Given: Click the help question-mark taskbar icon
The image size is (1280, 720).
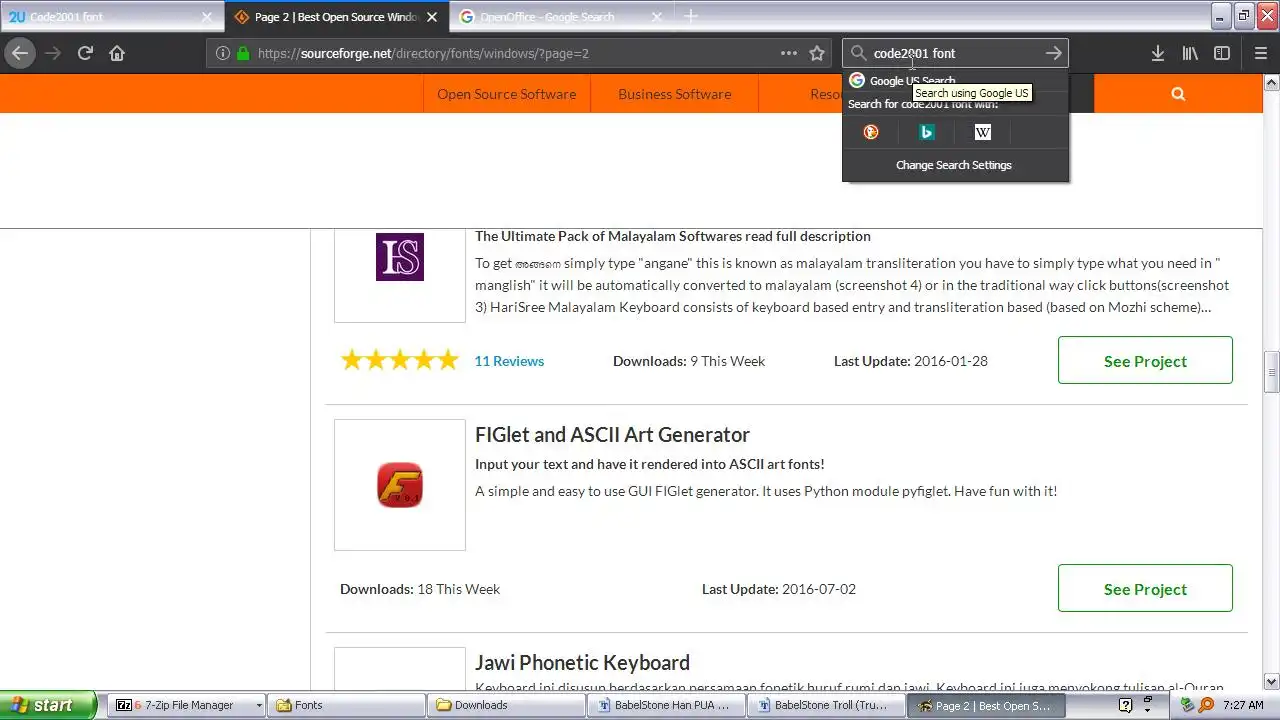Looking at the screenshot, I should [1125, 705].
